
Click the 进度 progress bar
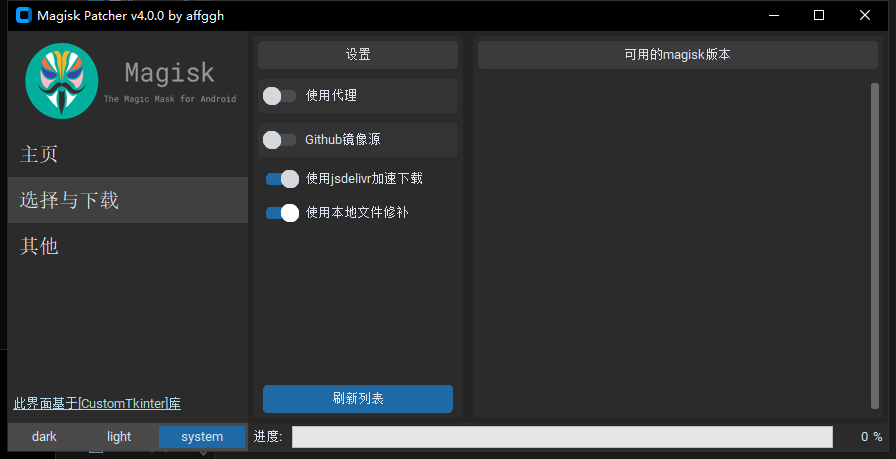pos(562,437)
